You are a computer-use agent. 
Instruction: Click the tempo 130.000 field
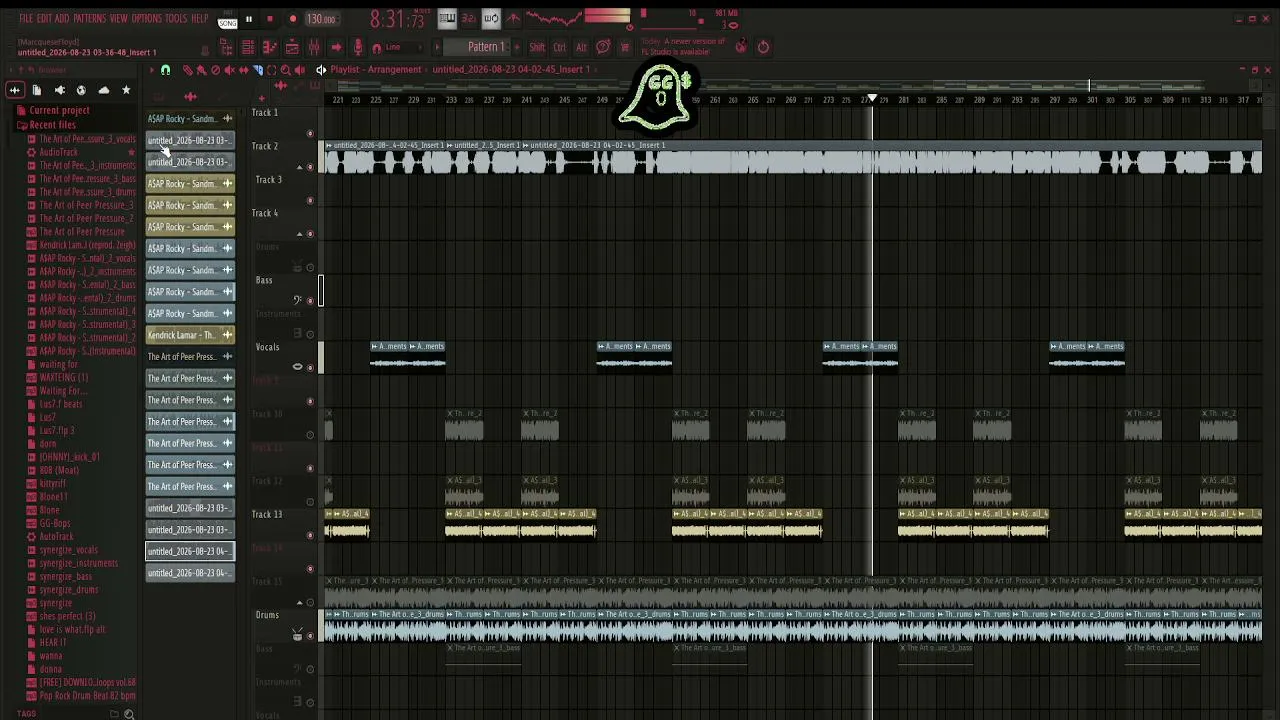pyautogui.click(x=321, y=19)
